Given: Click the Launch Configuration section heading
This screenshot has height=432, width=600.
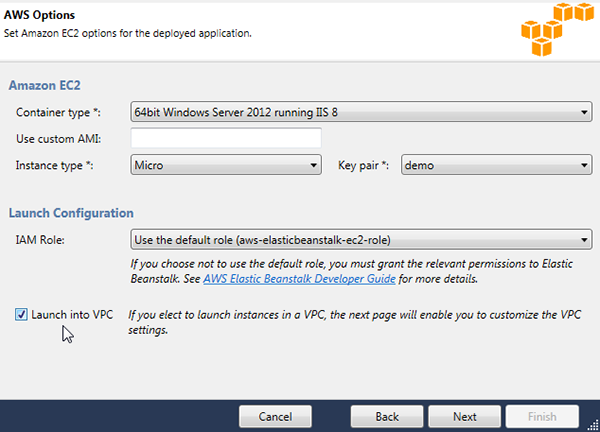Looking at the screenshot, I should click(71, 213).
